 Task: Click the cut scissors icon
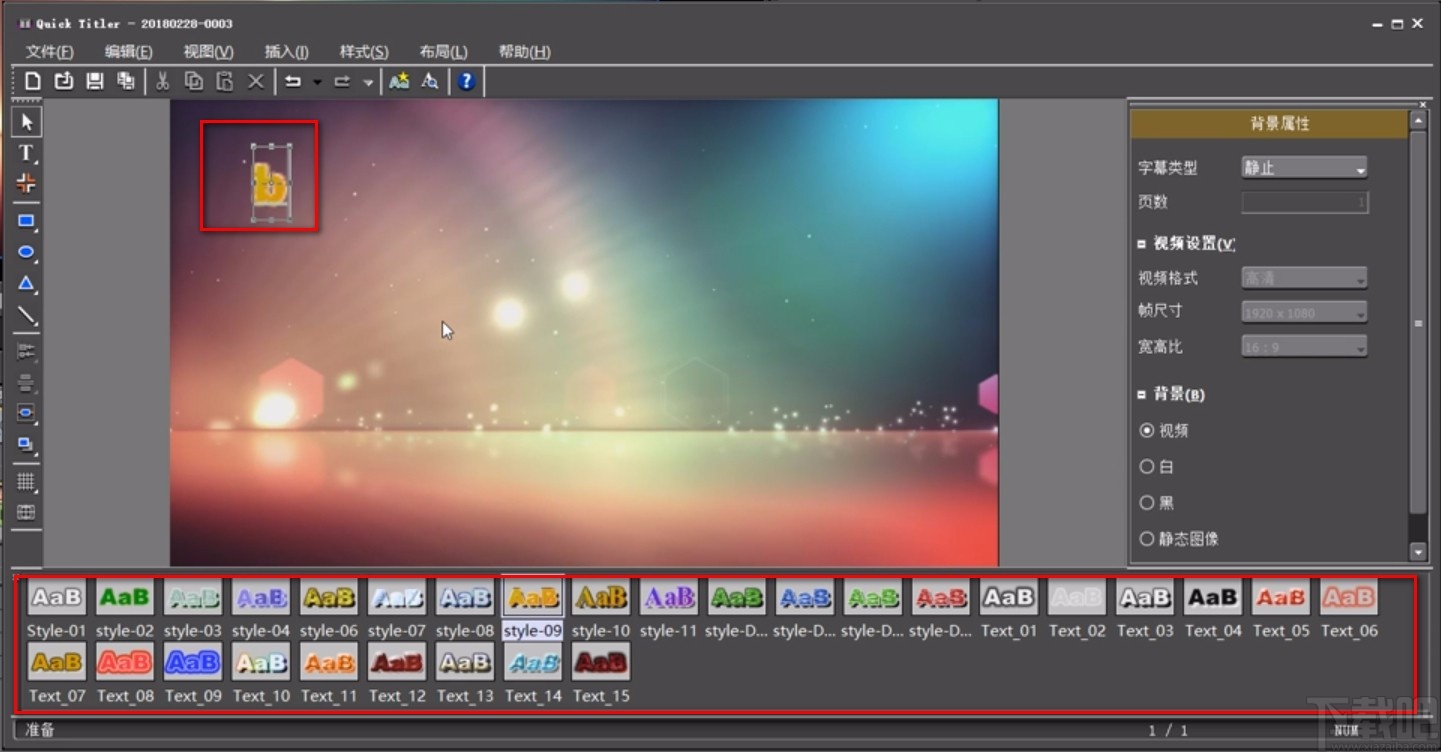pyautogui.click(x=162, y=82)
